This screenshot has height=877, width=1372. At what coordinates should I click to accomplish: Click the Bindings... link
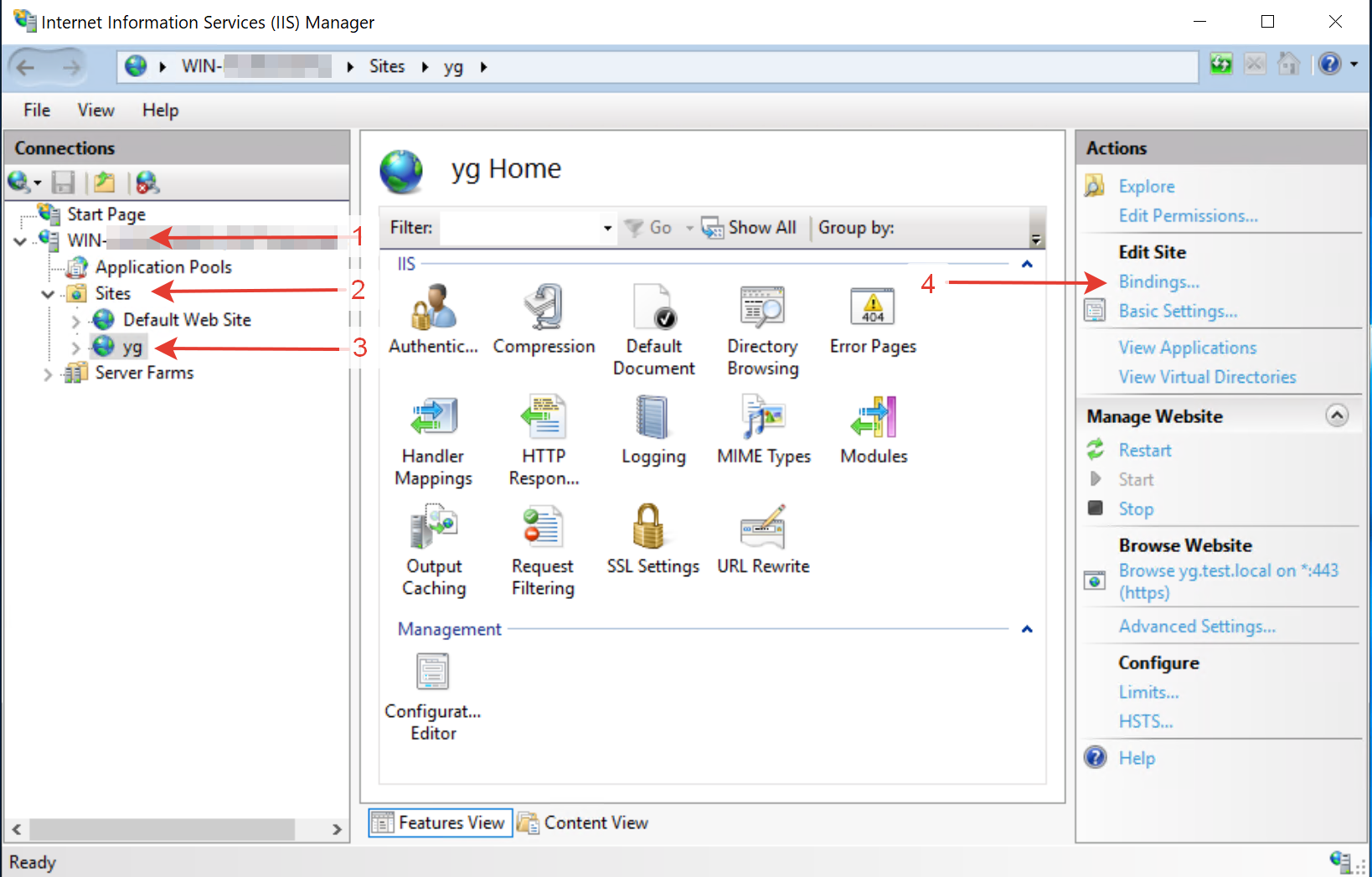tap(1159, 281)
